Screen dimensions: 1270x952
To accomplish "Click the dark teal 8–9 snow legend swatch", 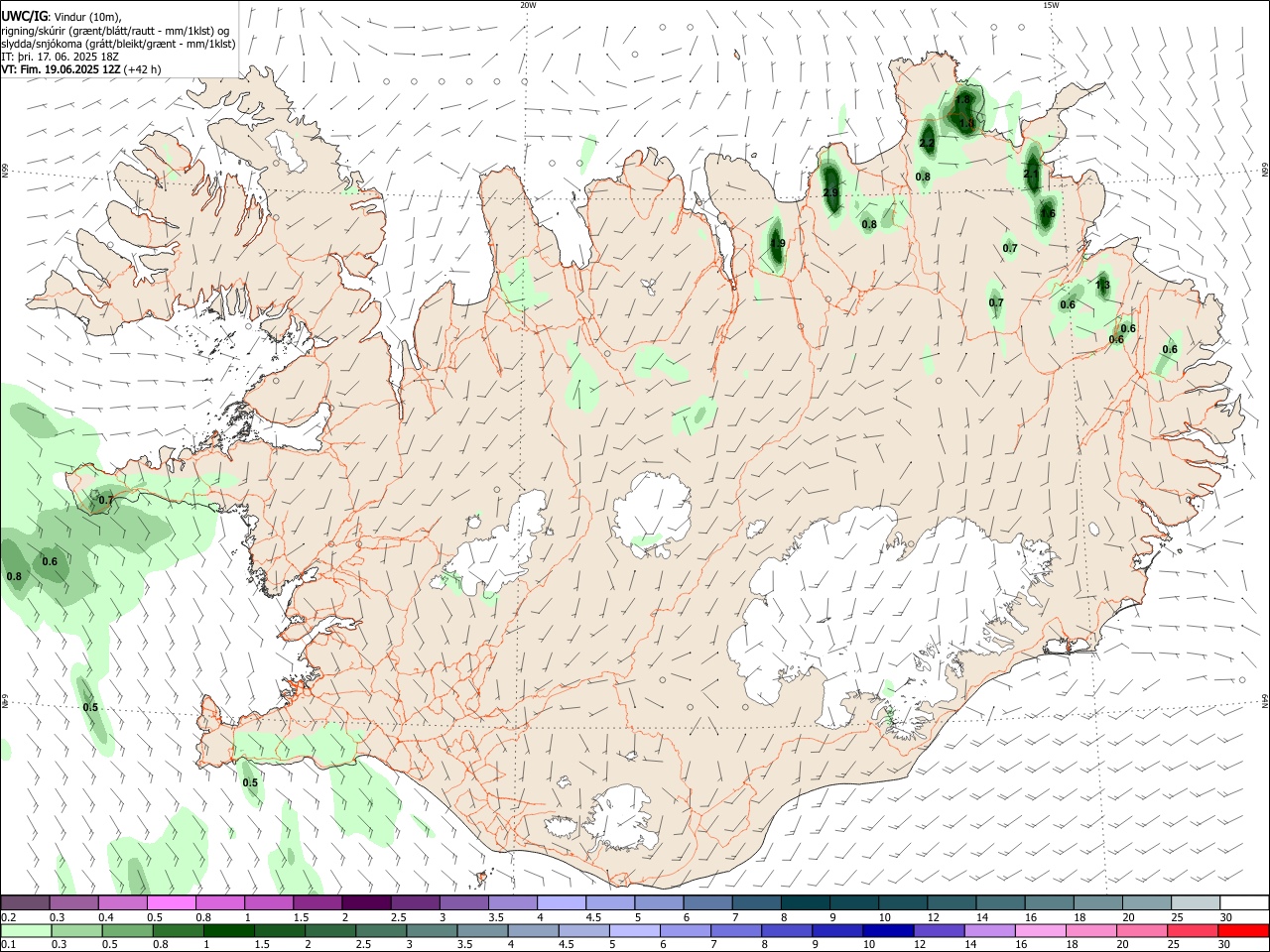I will [x=806, y=903].
